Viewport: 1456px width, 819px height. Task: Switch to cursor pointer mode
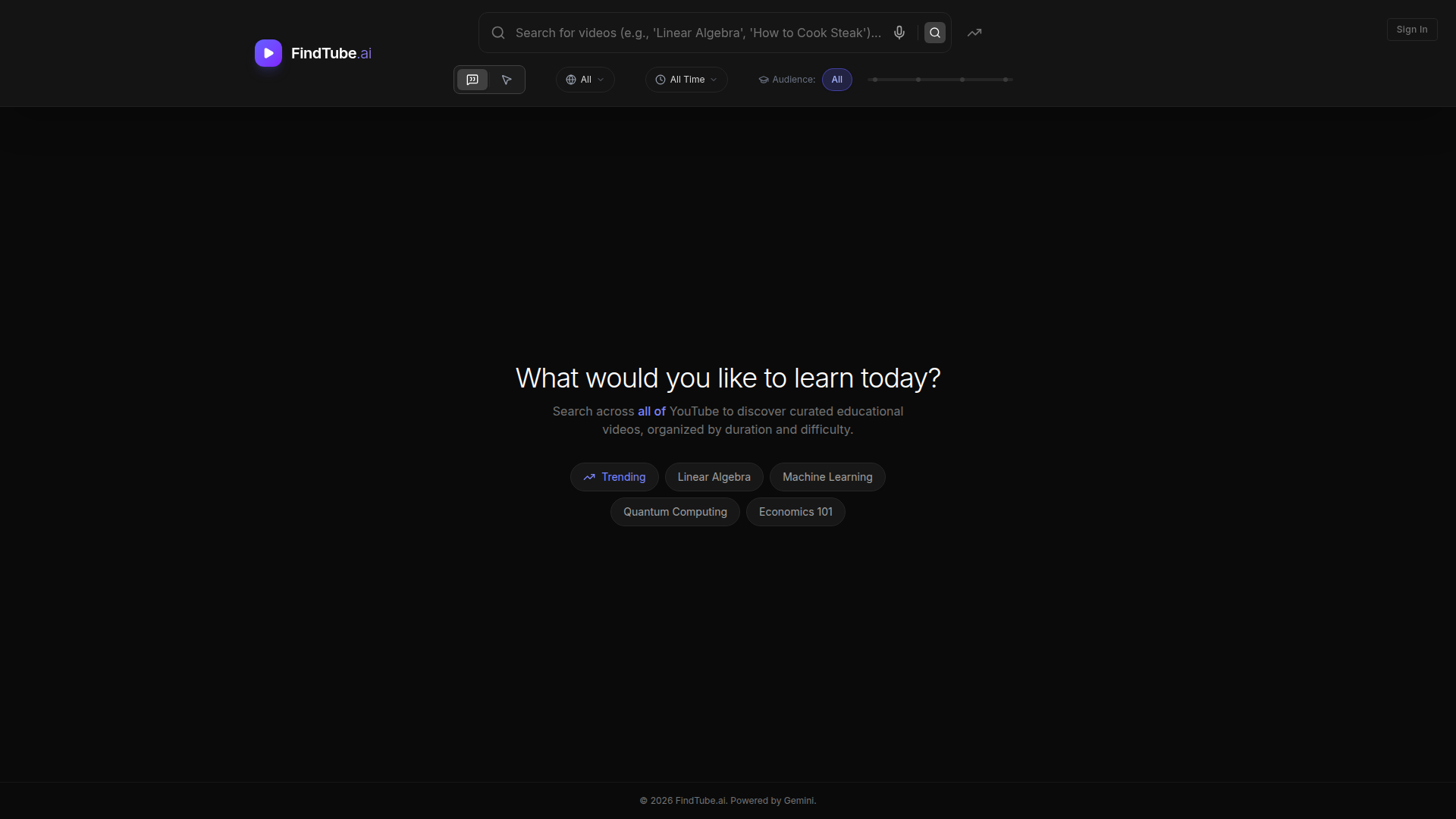pyautogui.click(x=507, y=80)
